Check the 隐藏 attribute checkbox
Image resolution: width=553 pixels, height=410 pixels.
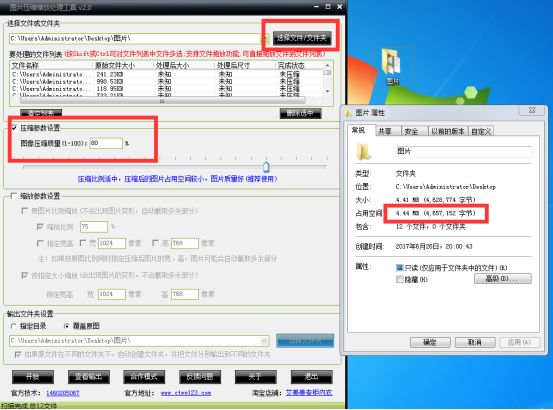[x=400, y=280]
